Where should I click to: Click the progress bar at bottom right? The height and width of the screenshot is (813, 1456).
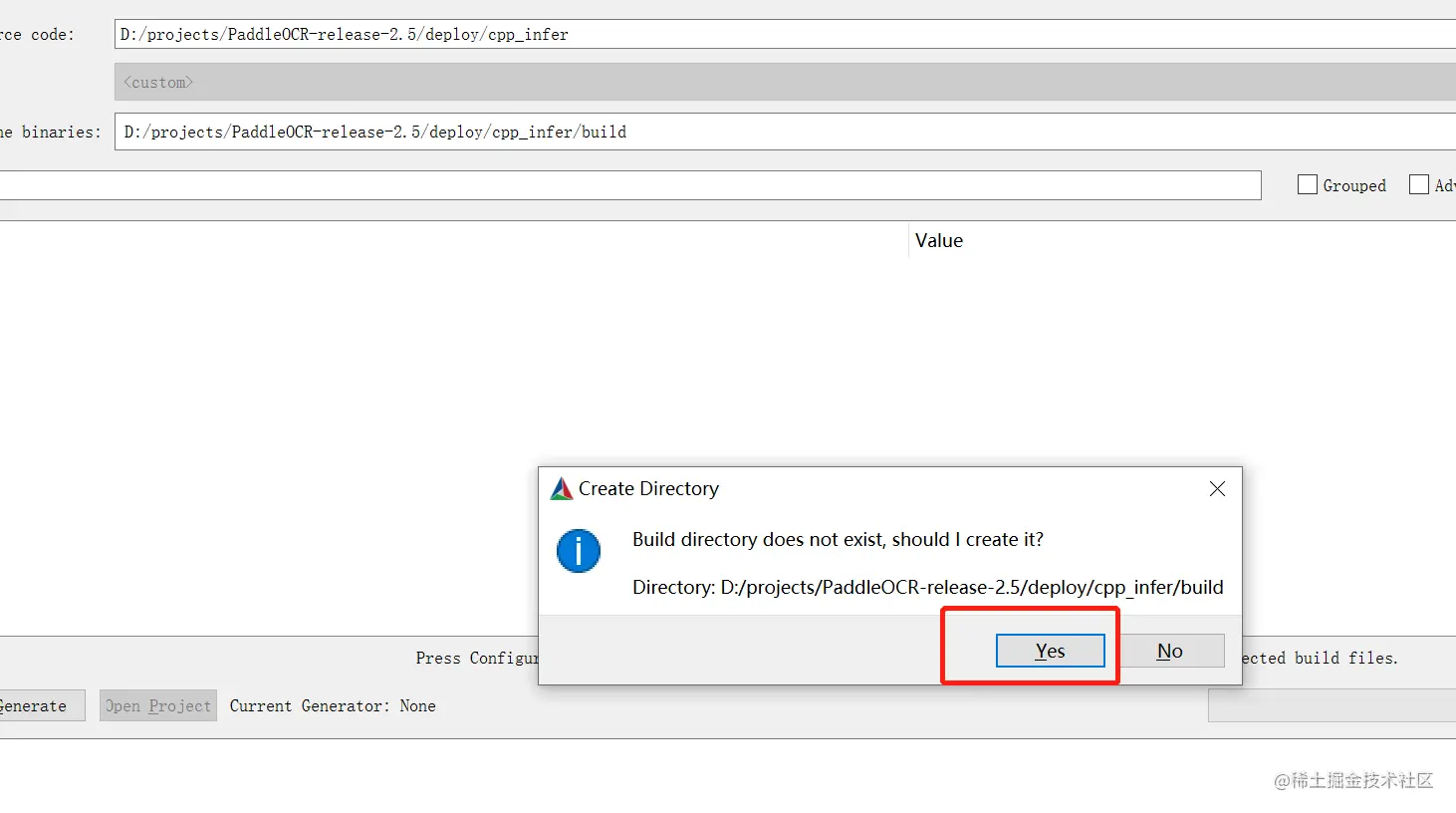coord(1335,705)
